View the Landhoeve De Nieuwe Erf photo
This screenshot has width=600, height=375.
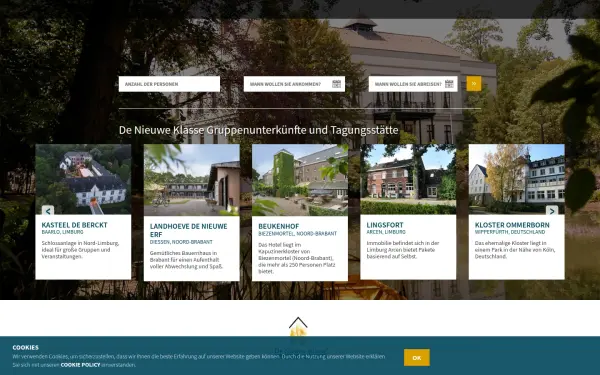click(x=192, y=180)
